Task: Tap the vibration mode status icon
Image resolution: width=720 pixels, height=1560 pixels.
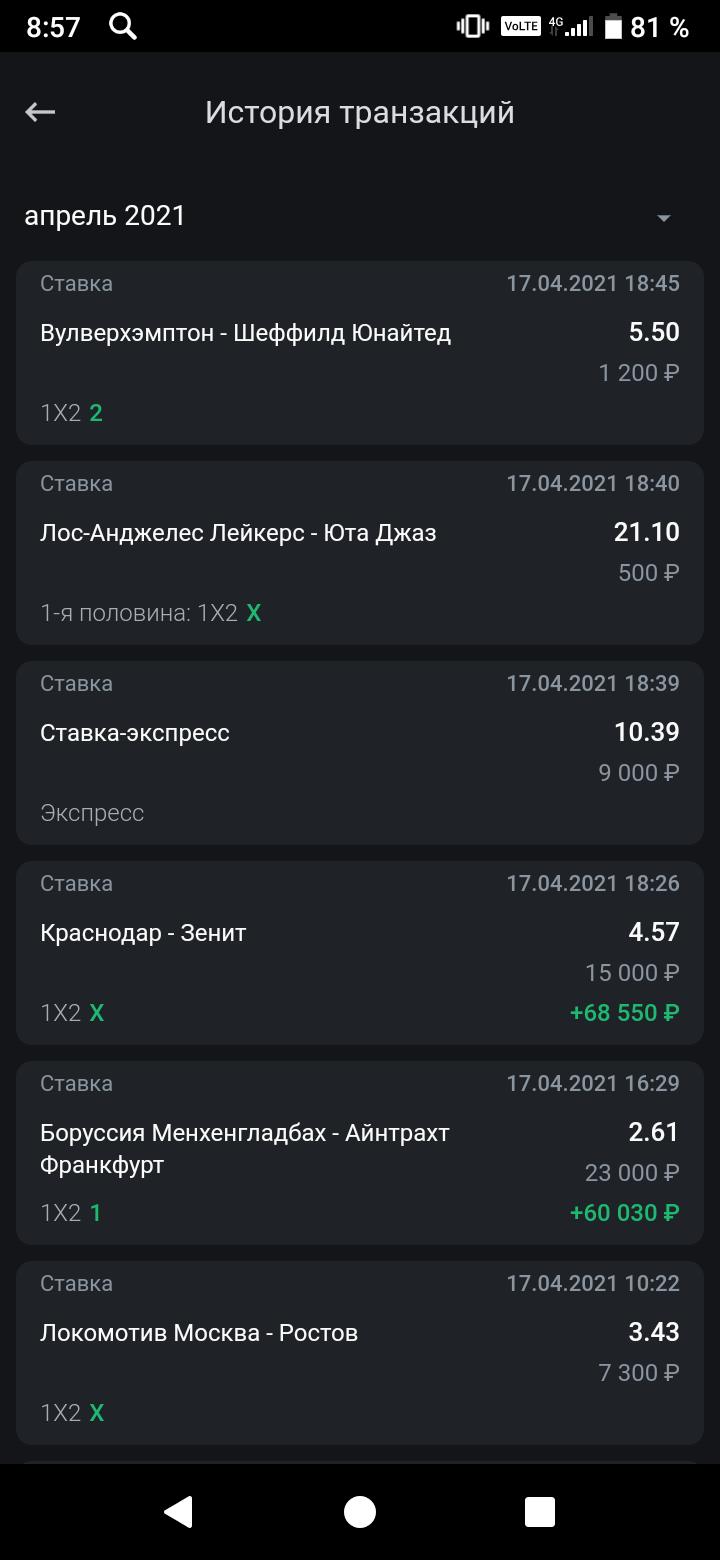Action: pyautogui.click(x=472, y=27)
